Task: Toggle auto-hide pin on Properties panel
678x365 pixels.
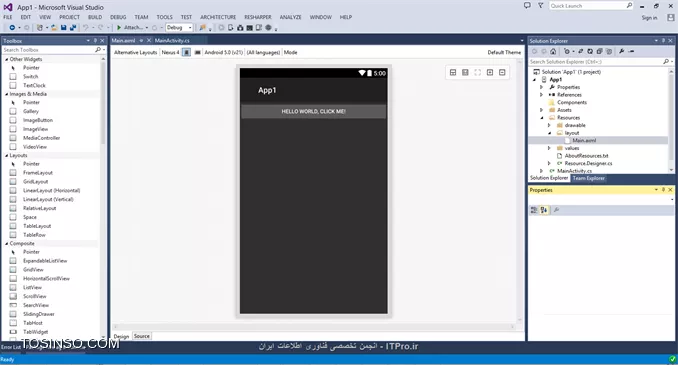Action: click(663, 190)
